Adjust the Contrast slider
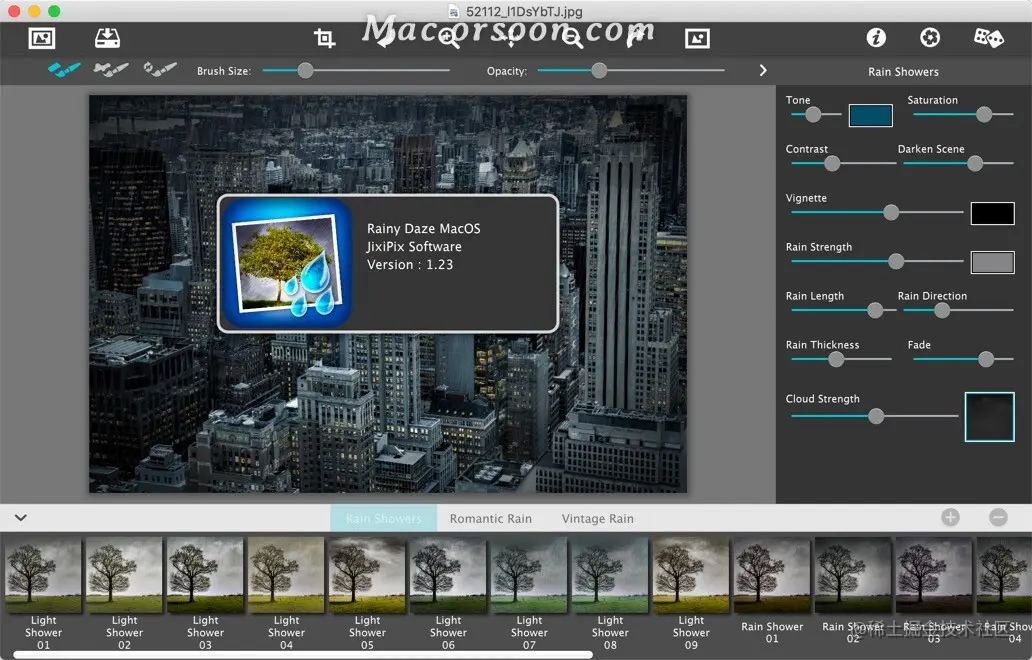Image resolution: width=1032 pixels, height=660 pixels. pyautogui.click(x=843, y=163)
